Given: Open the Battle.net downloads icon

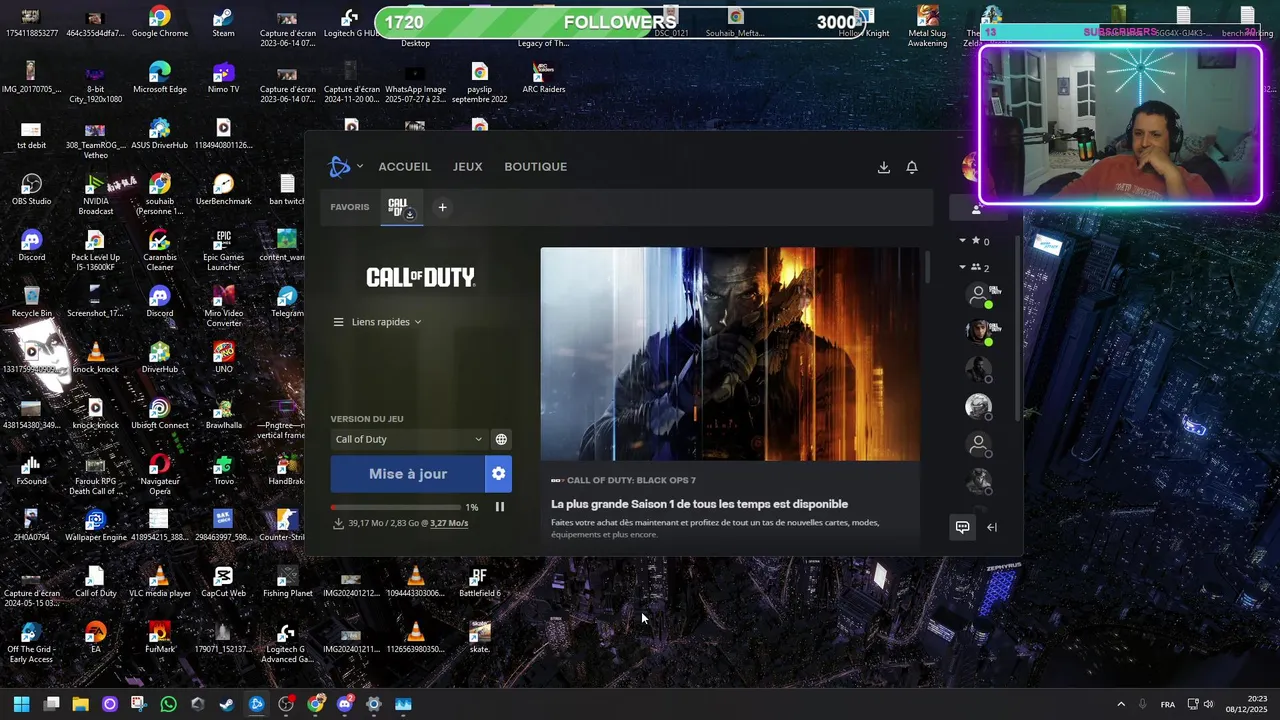Looking at the screenshot, I should (x=884, y=167).
